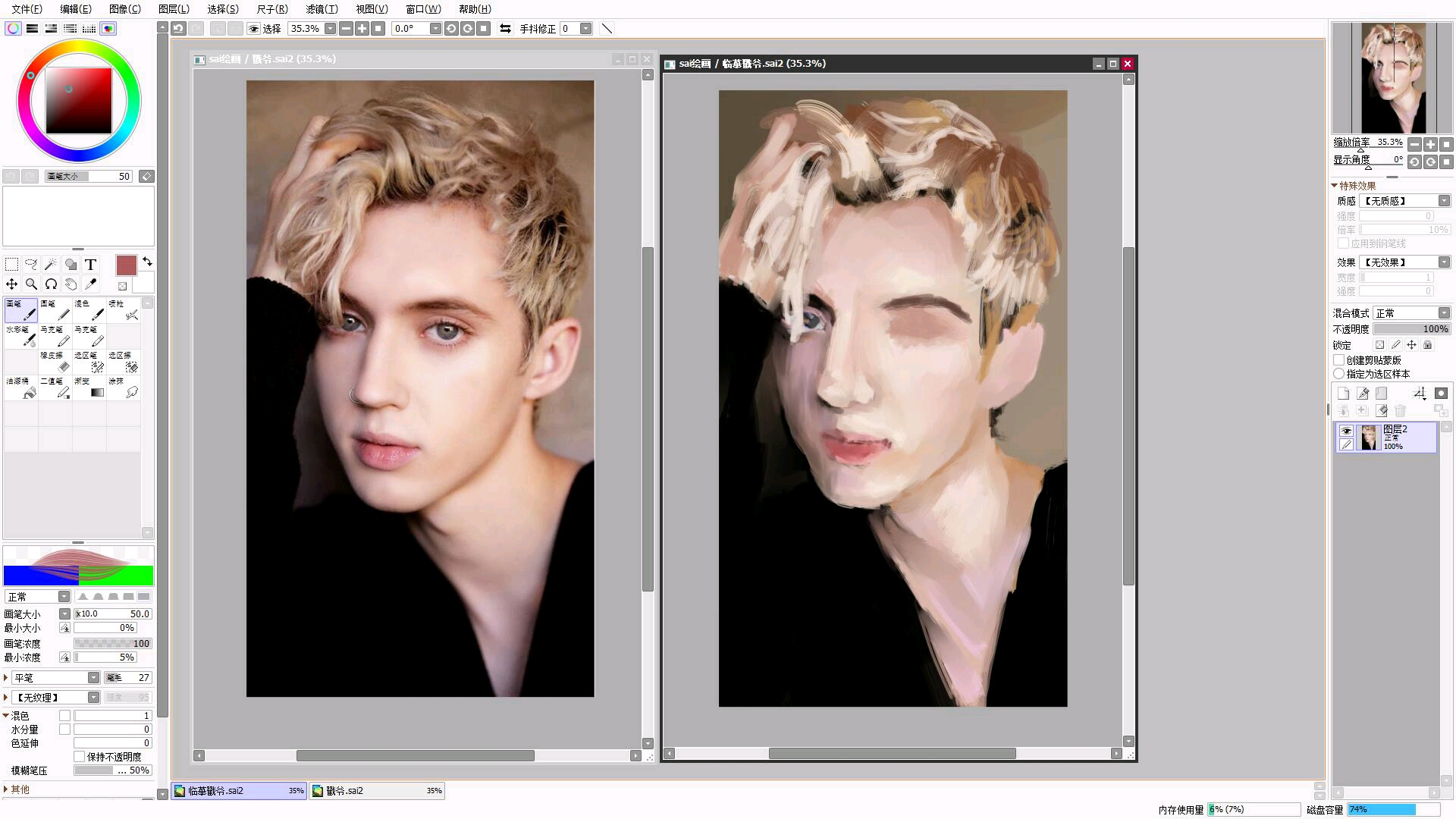Flip the canvas view horizontally
The height and width of the screenshot is (819, 1456).
(x=505, y=28)
